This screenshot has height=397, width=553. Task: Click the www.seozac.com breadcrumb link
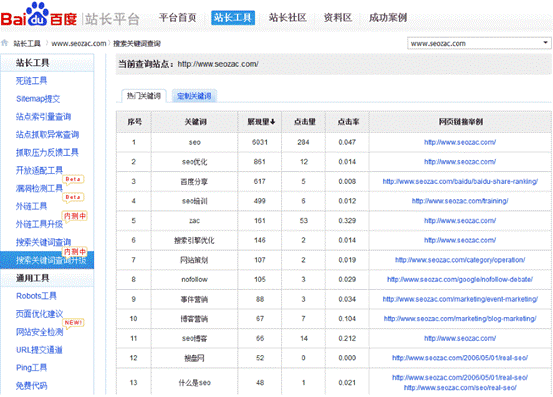[79, 43]
